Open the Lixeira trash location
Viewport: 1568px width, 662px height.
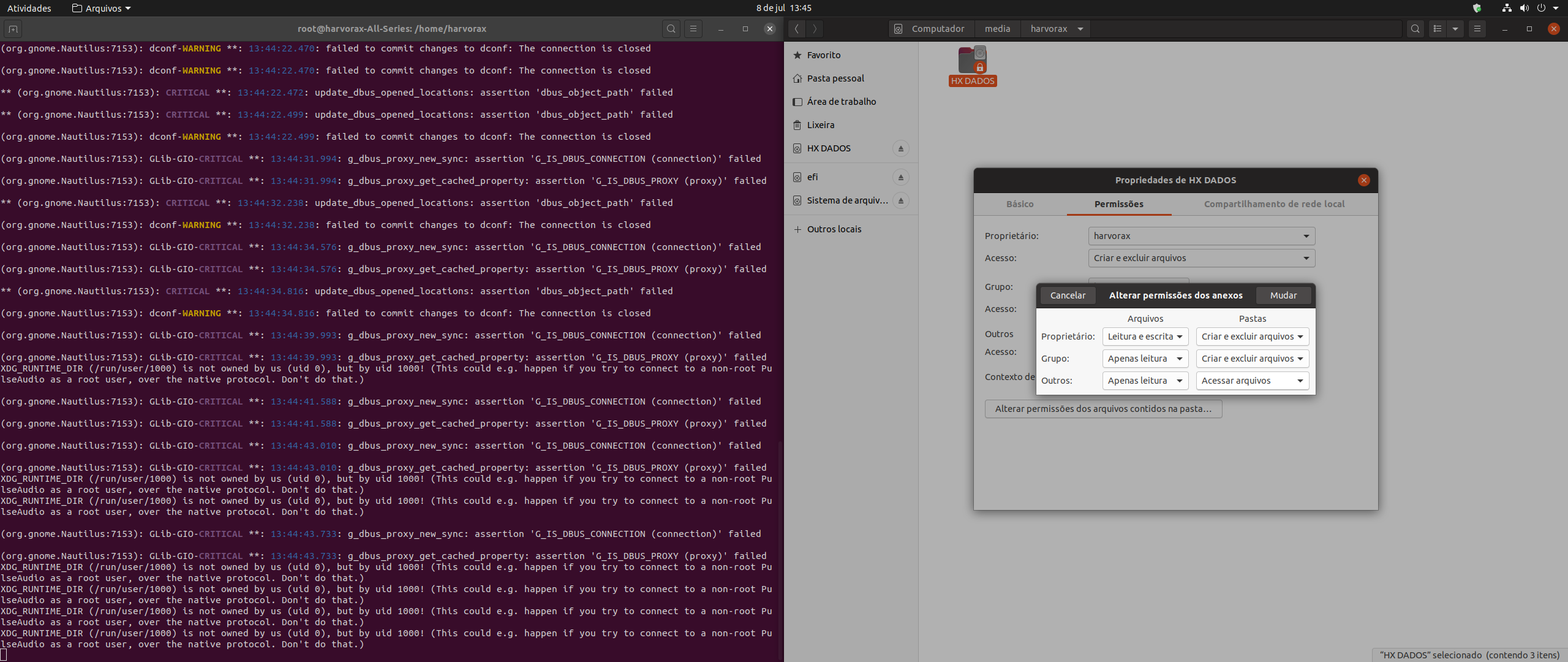point(820,125)
